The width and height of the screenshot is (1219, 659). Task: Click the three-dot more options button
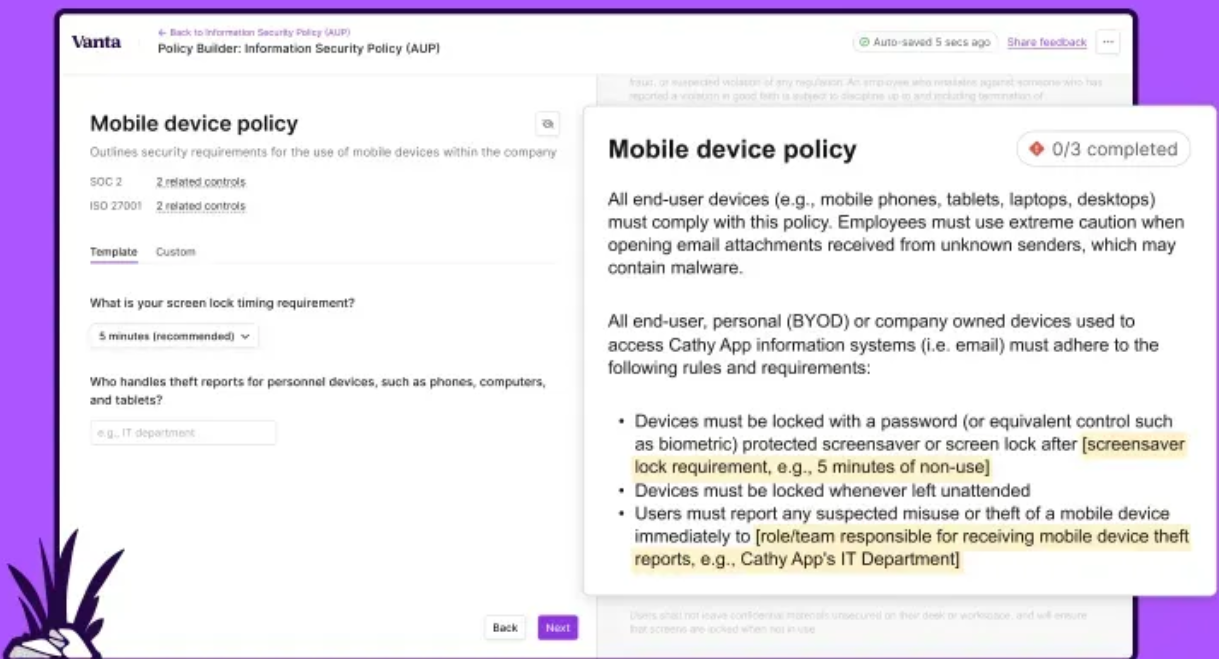[x=1107, y=42]
